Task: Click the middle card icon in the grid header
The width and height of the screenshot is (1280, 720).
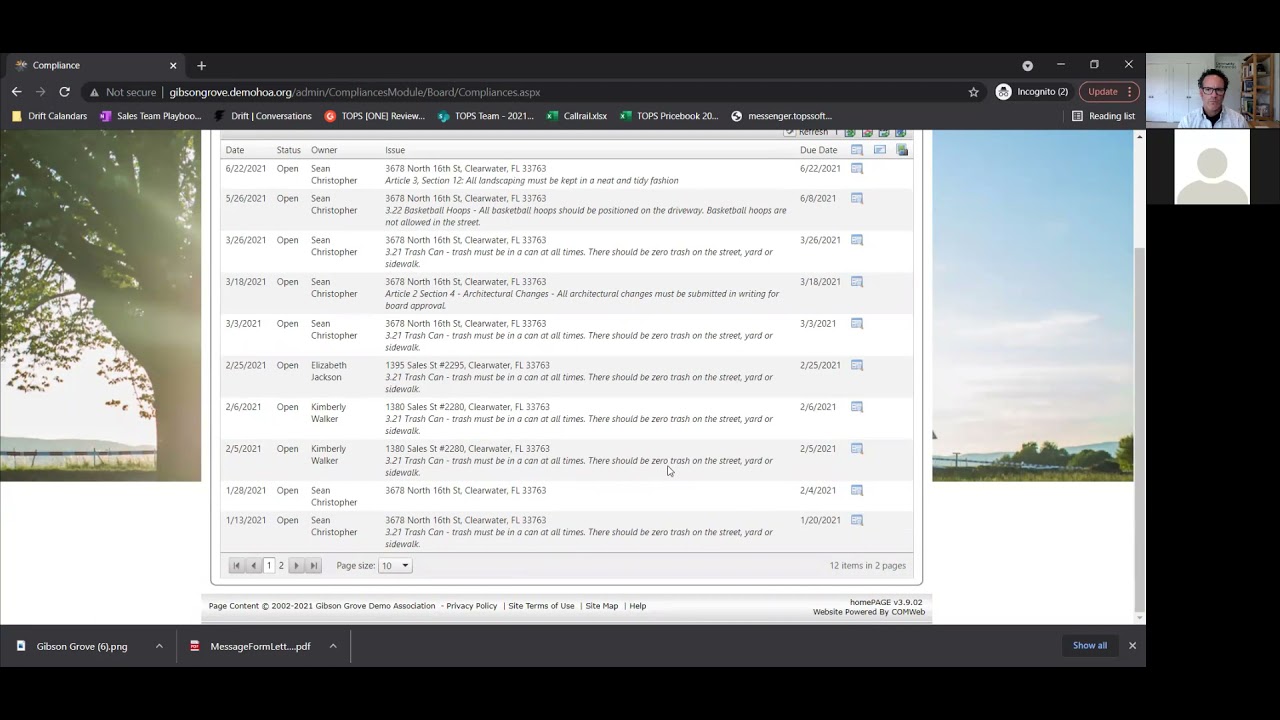Action: pyautogui.click(x=880, y=150)
